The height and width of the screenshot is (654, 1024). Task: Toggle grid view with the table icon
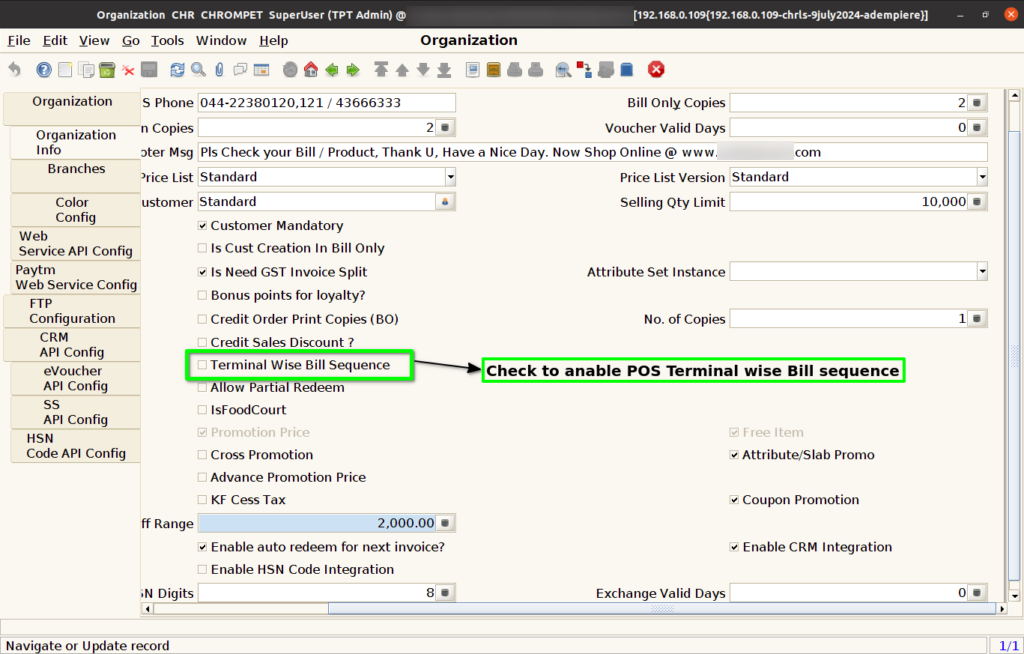pyautogui.click(x=261, y=69)
